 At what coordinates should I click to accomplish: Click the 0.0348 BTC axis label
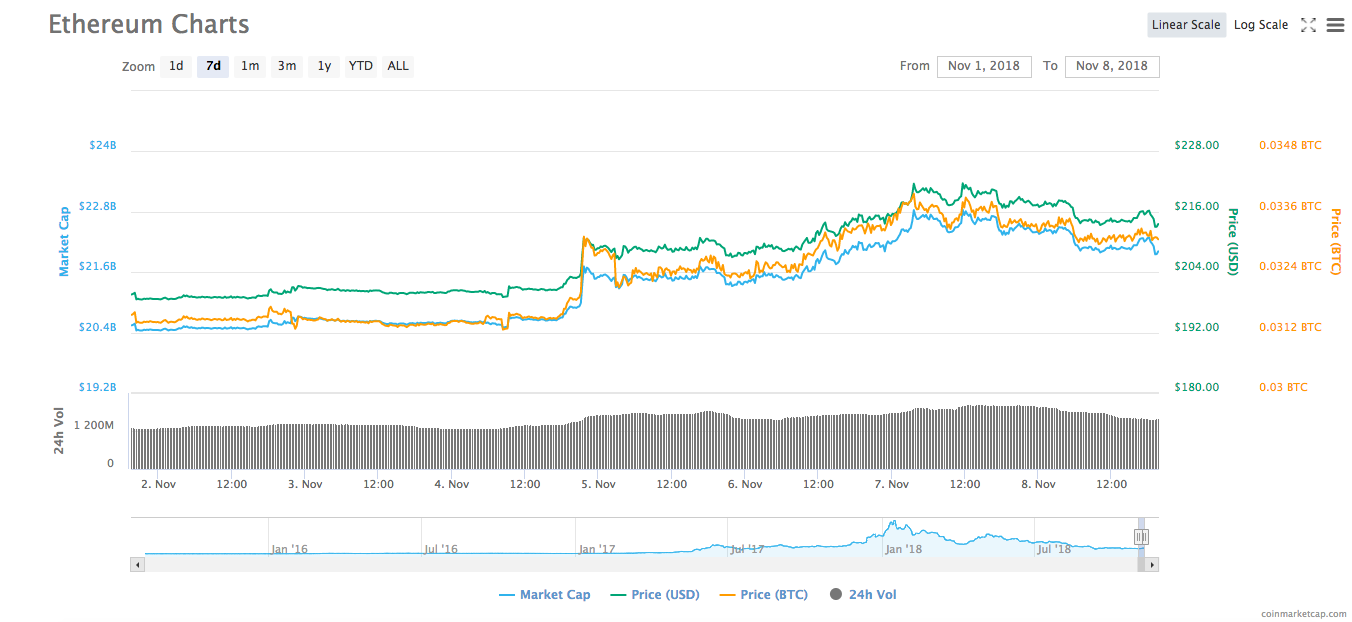tap(1290, 145)
